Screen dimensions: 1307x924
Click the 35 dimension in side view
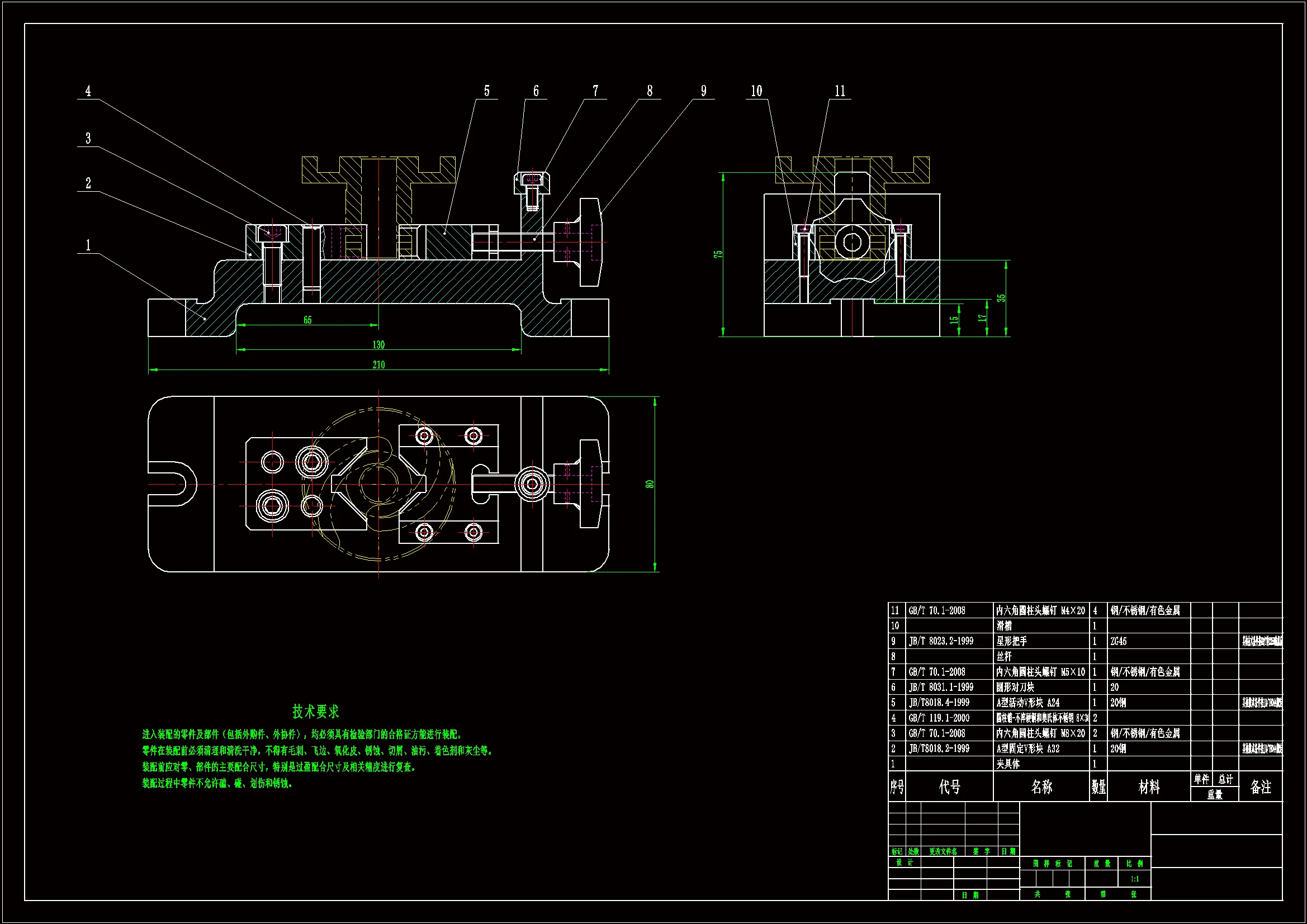[x=1001, y=298]
